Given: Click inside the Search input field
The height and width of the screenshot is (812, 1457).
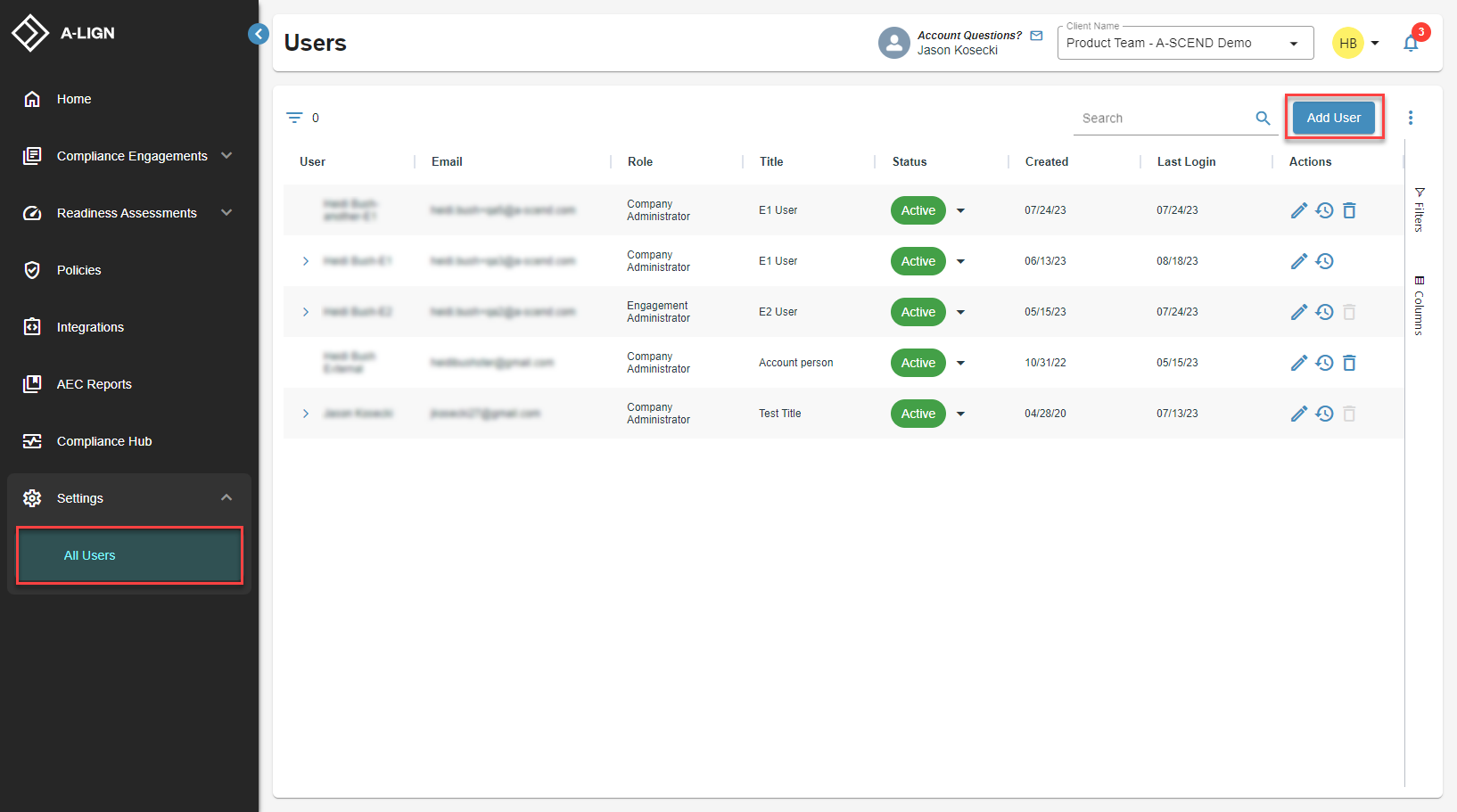Looking at the screenshot, I should click(x=1159, y=118).
